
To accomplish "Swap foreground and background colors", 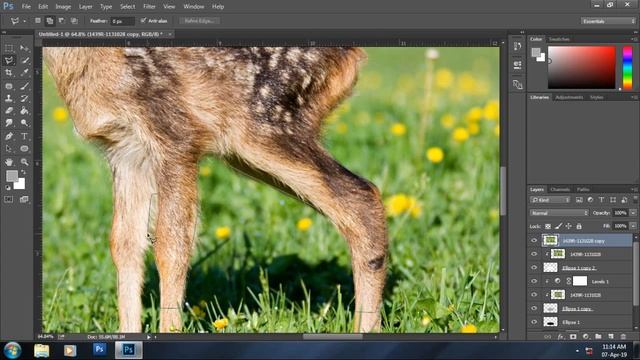I will (x=23, y=173).
